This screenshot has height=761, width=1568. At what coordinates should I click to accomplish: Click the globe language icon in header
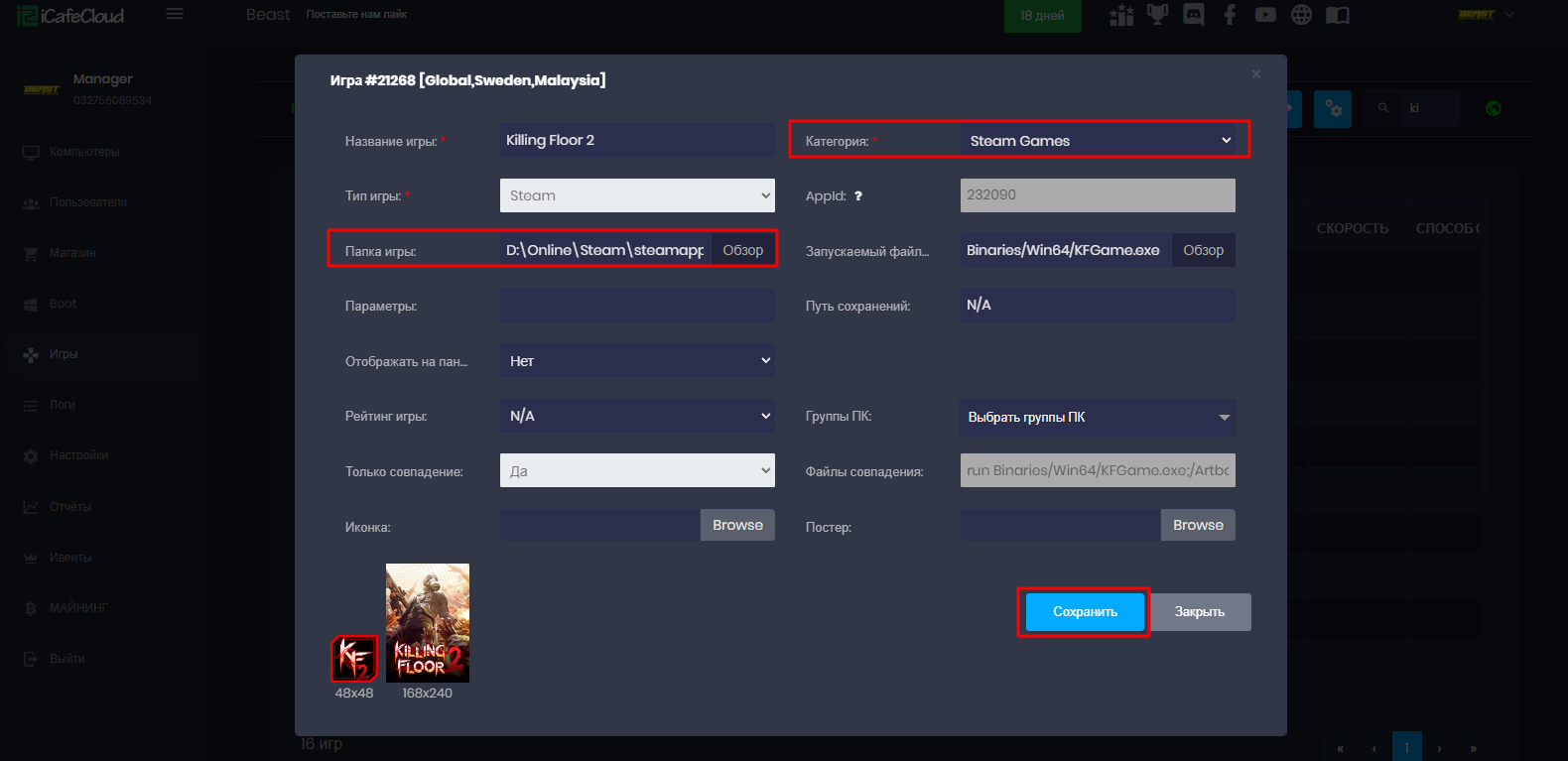pos(1301,15)
